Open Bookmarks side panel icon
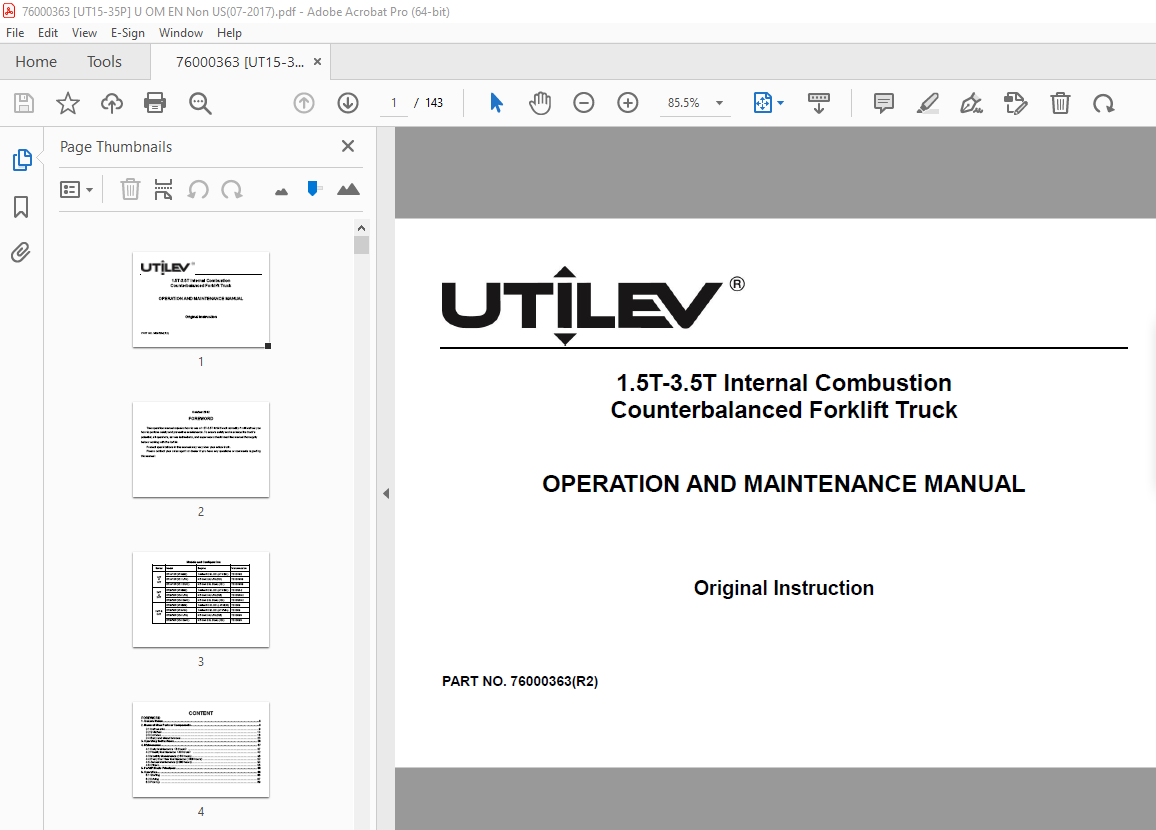This screenshot has height=830, width=1156. [x=21, y=207]
